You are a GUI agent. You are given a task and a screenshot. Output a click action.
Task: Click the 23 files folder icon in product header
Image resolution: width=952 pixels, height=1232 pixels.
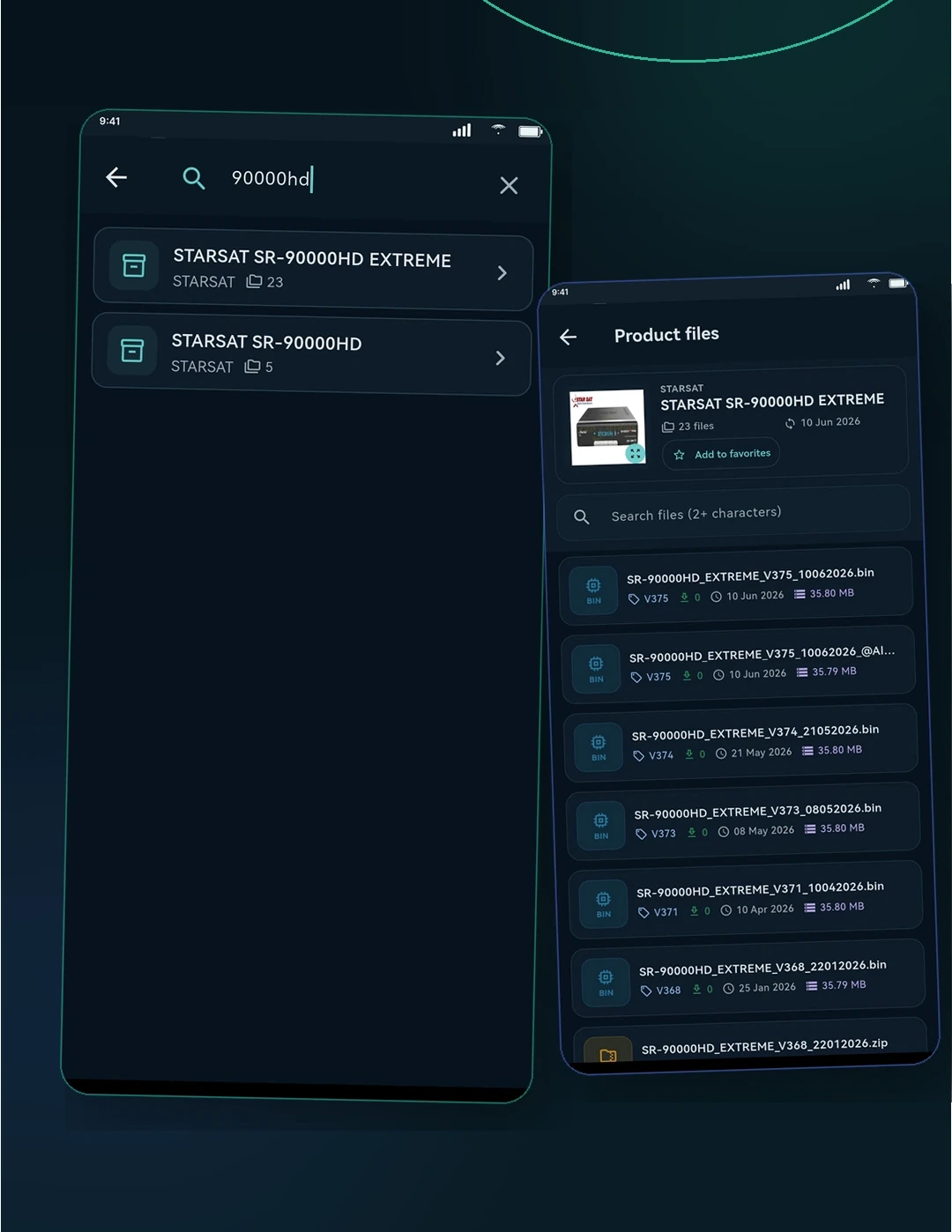(x=668, y=427)
